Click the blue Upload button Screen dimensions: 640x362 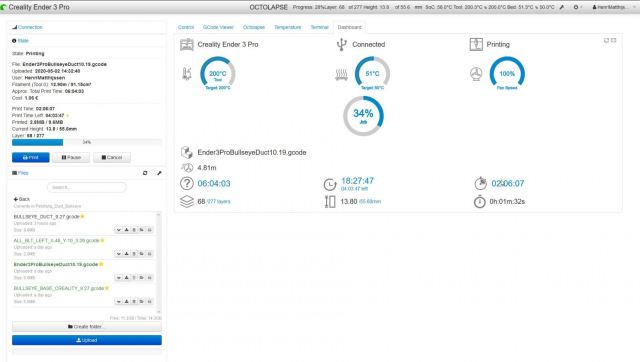pos(87,340)
